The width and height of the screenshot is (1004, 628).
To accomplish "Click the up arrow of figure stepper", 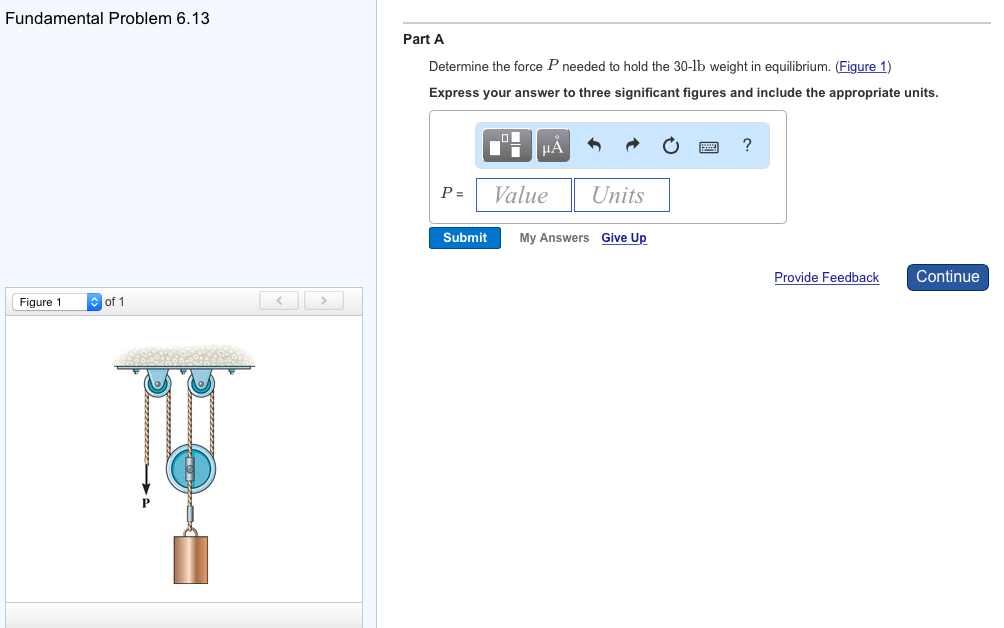I will (x=93, y=297).
